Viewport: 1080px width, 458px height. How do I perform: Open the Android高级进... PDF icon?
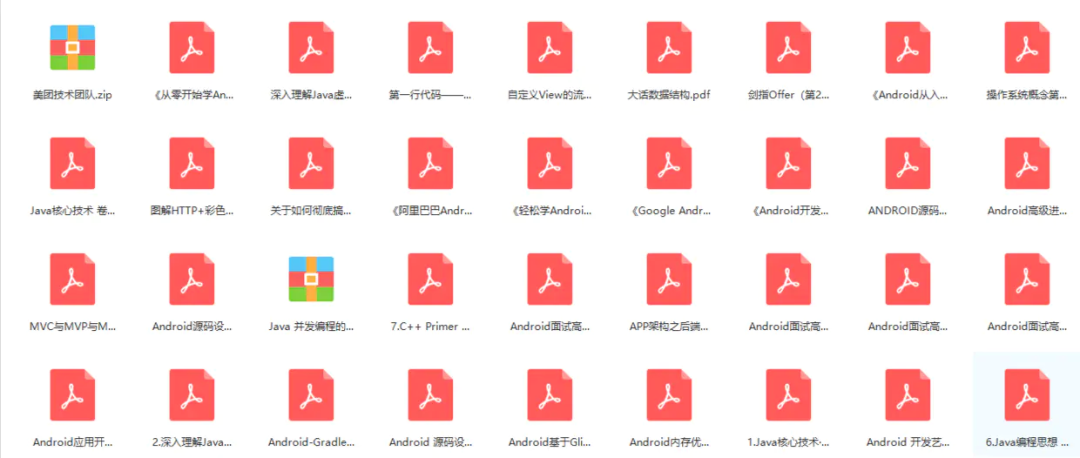(1027, 163)
